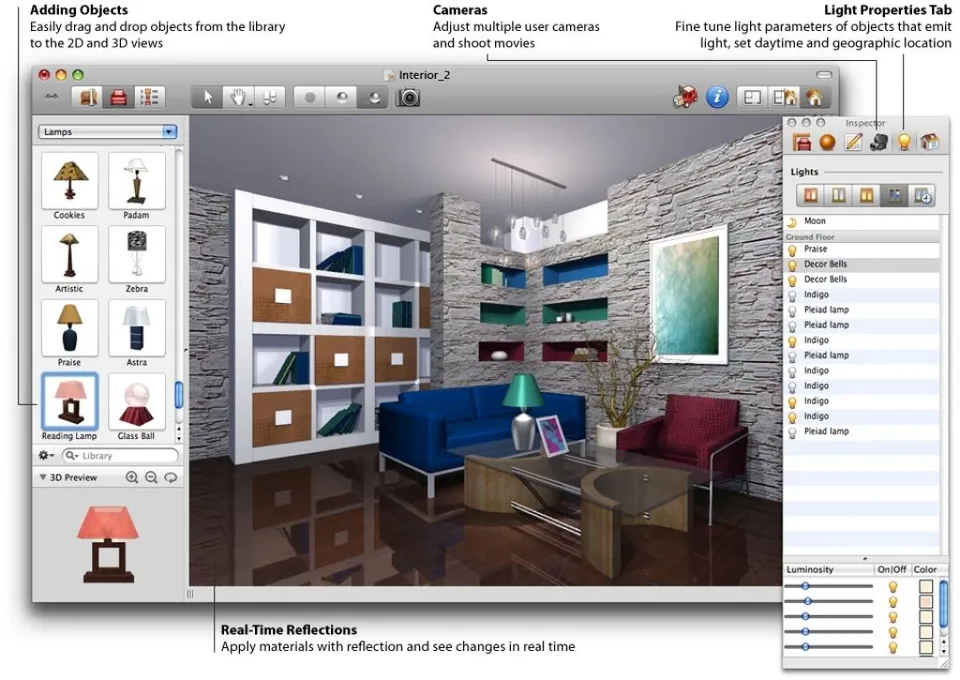
Task: Click the first Color swatch box
Action: click(925, 586)
